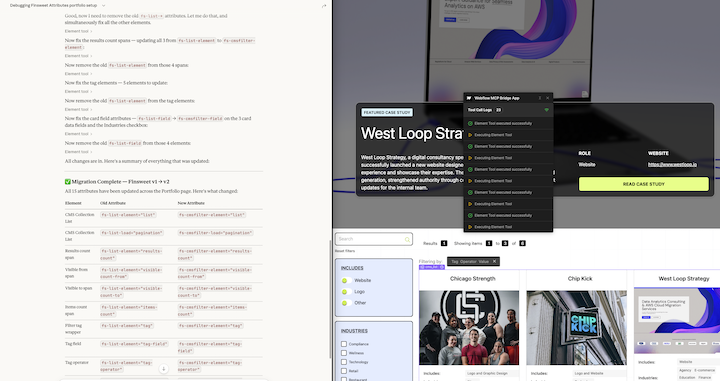Click the Results count value badge
This screenshot has width=720, height=381.
click(x=444, y=243)
